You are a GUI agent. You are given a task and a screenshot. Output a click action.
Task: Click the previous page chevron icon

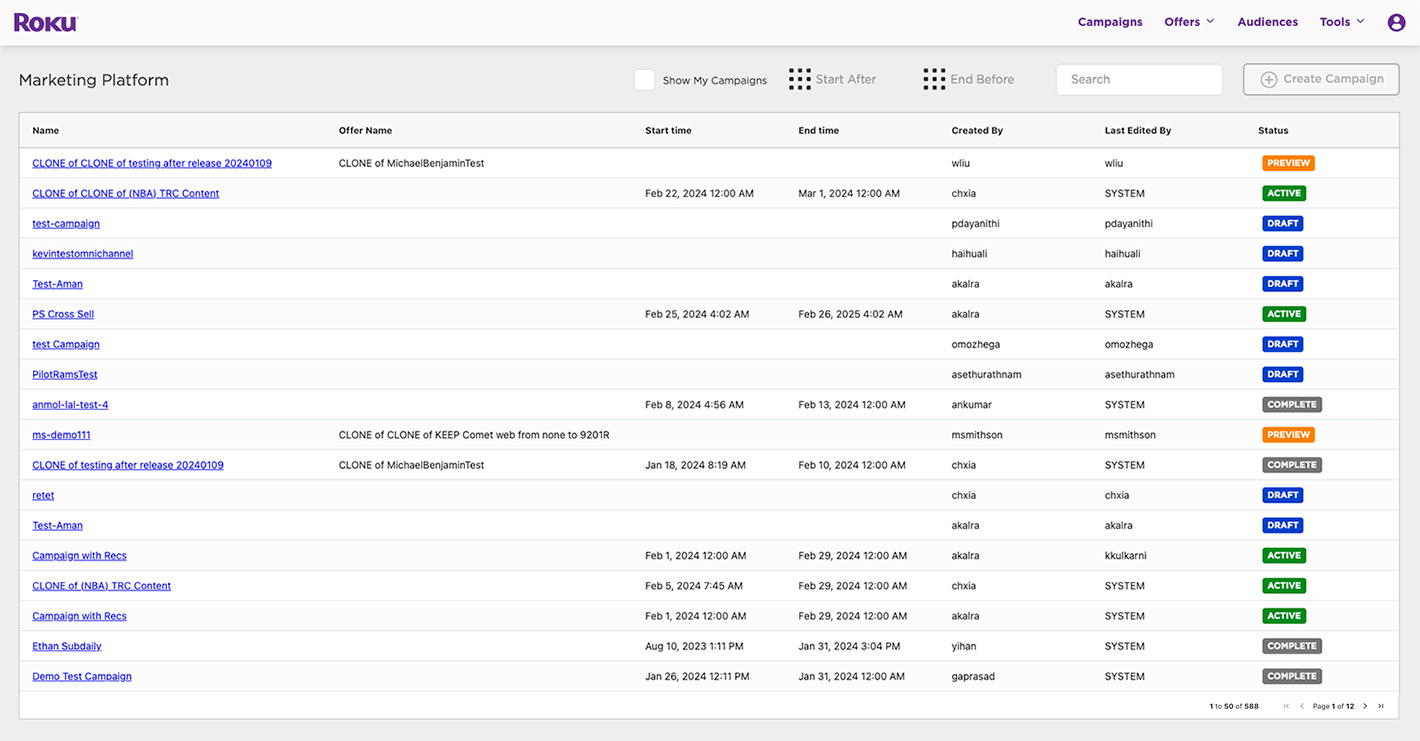click(1302, 705)
